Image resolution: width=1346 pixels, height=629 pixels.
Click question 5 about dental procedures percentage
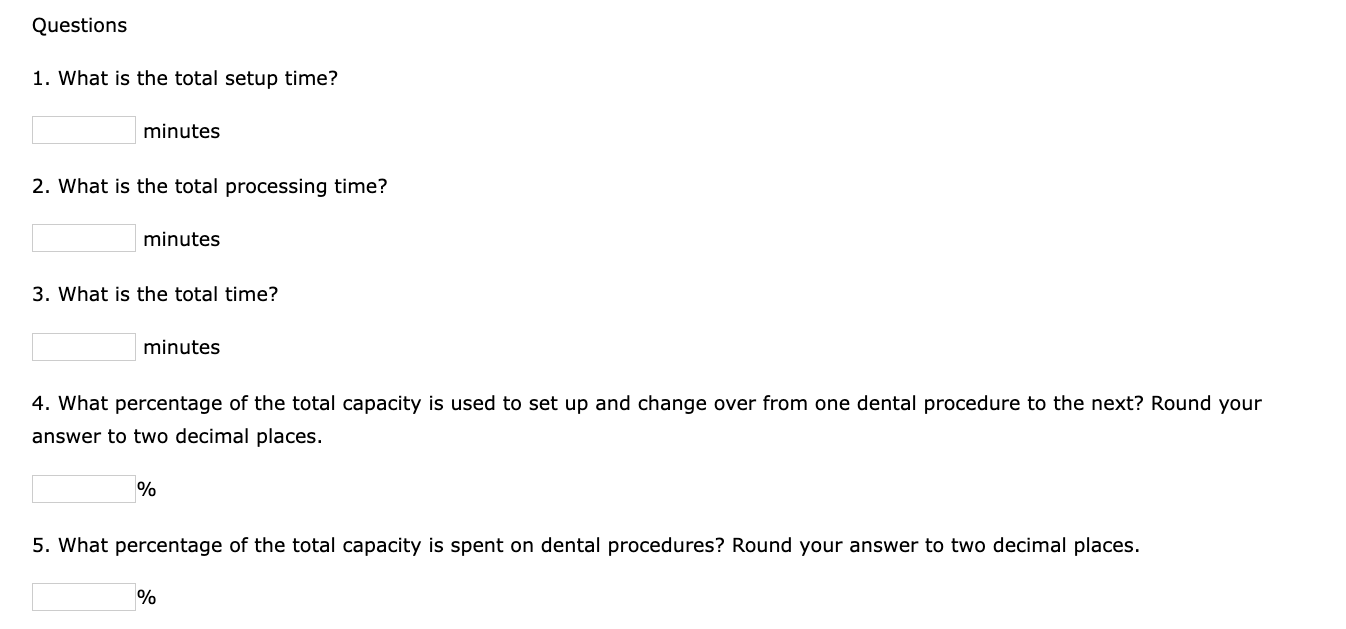point(586,545)
